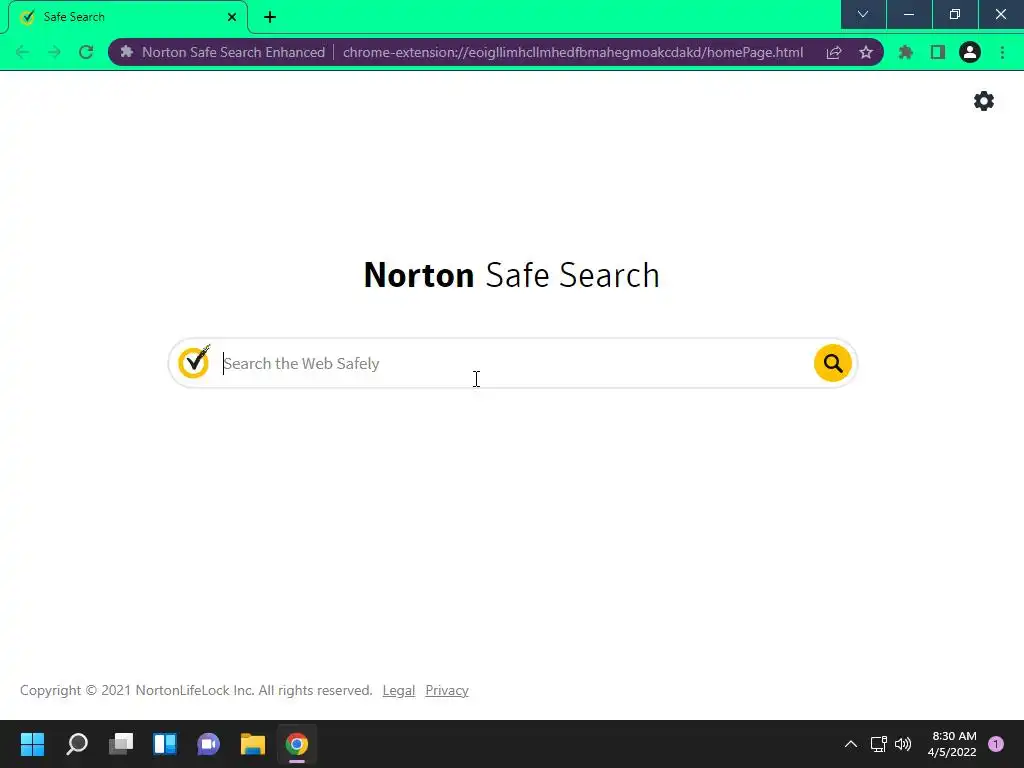Close the Safe Search tab

(232, 17)
